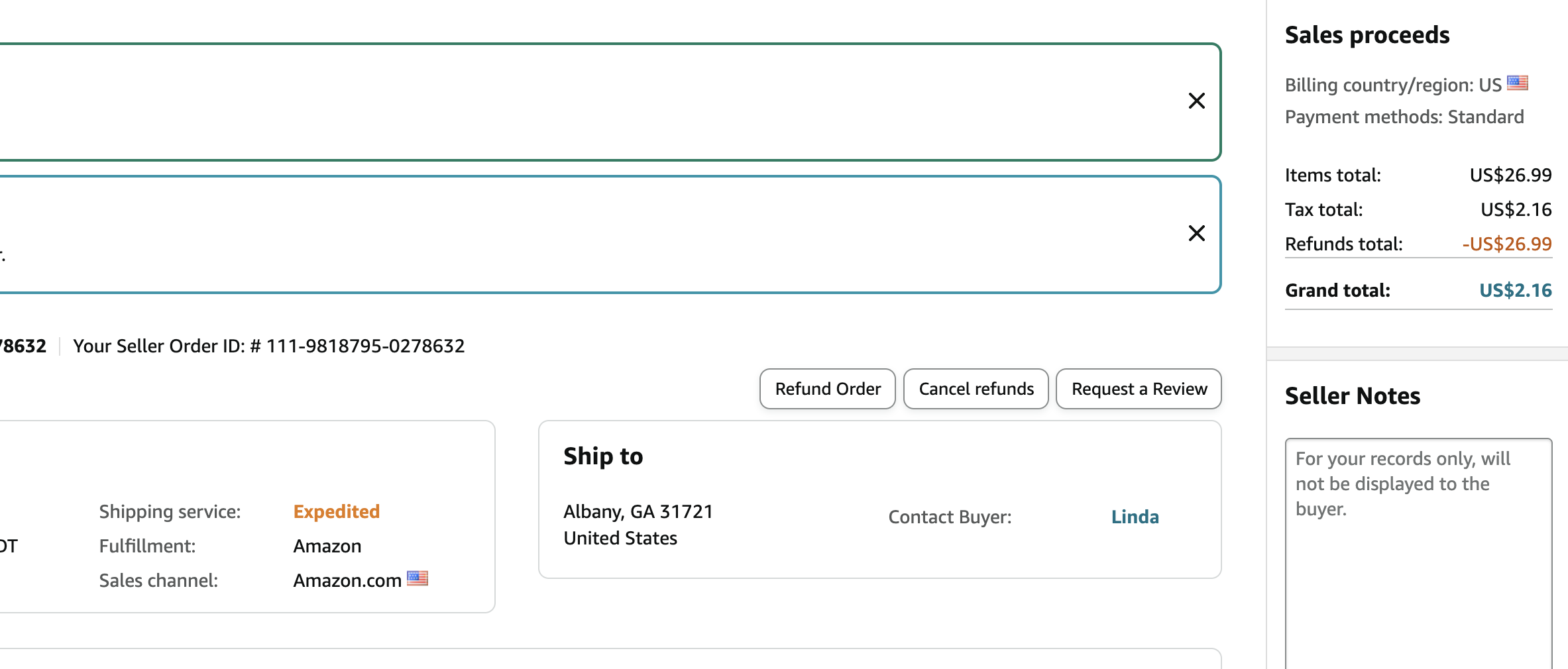Request a Review for this order

[1139, 389]
